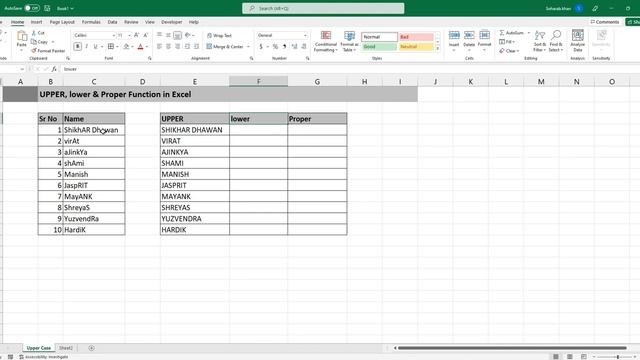Open Font settings dialog launcher

pos(150,58)
